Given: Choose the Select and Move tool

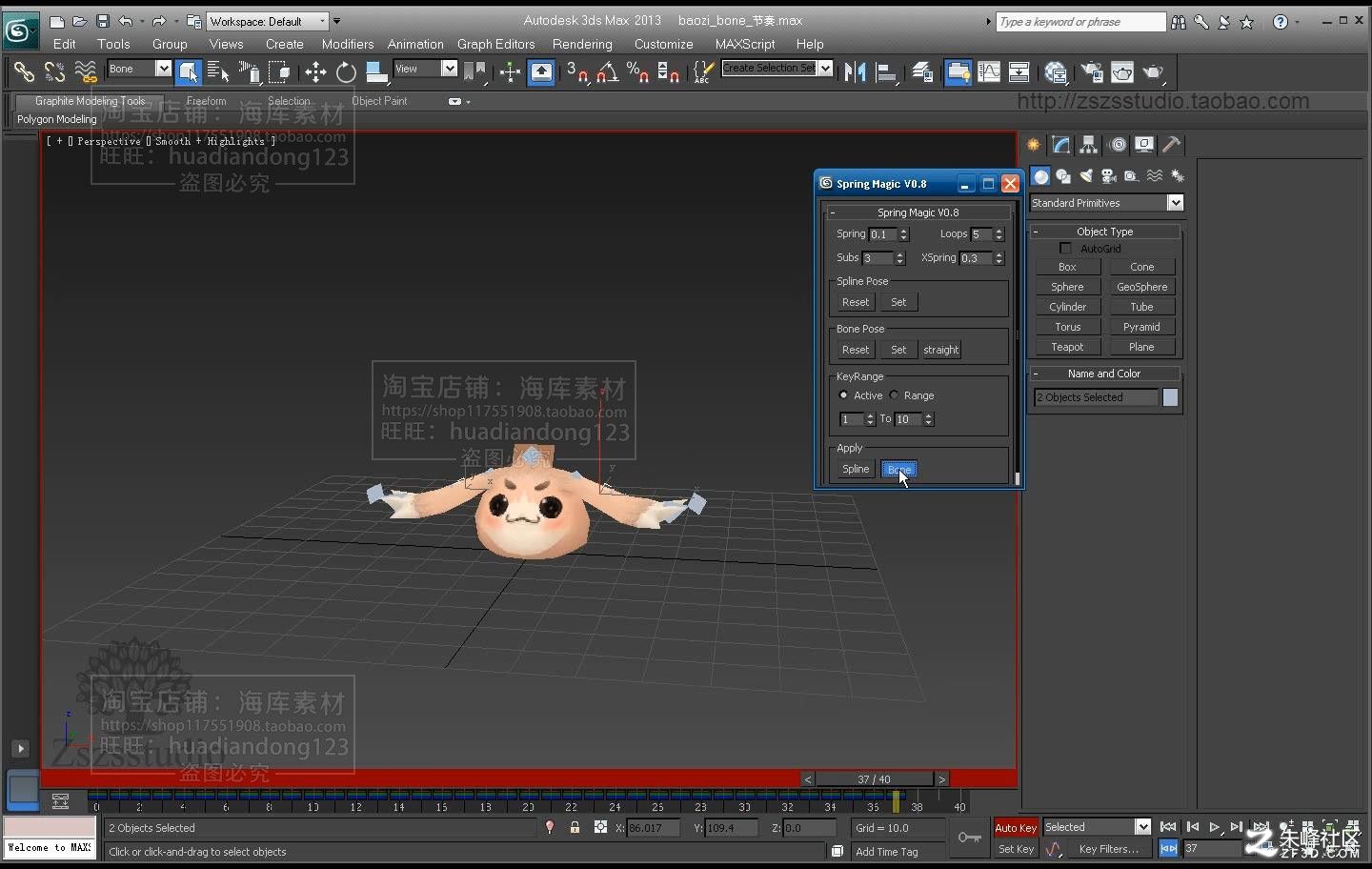Looking at the screenshot, I should pyautogui.click(x=315, y=71).
